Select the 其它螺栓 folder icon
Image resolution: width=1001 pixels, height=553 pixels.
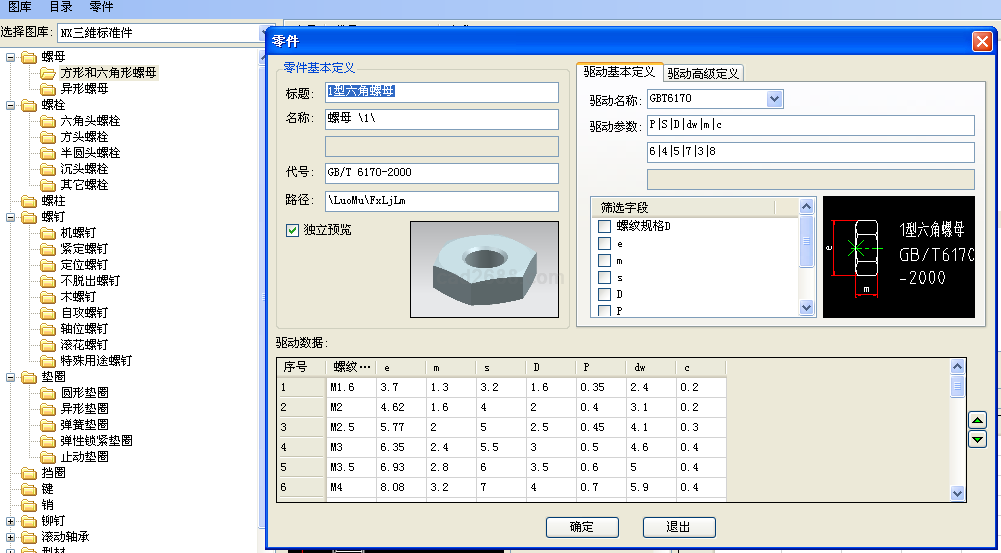tap(48, 185)
